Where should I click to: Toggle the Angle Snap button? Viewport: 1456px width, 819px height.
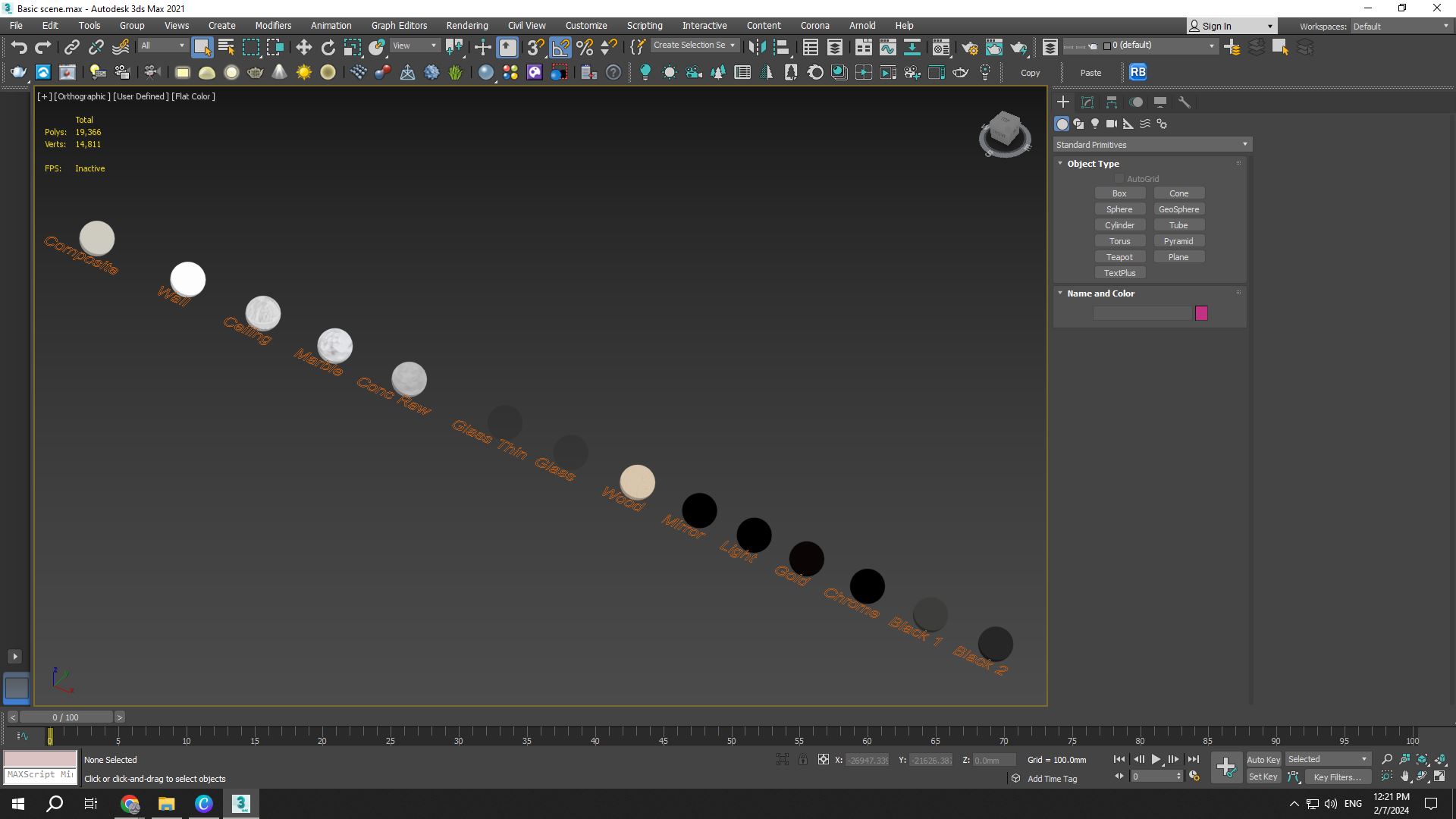560,47
